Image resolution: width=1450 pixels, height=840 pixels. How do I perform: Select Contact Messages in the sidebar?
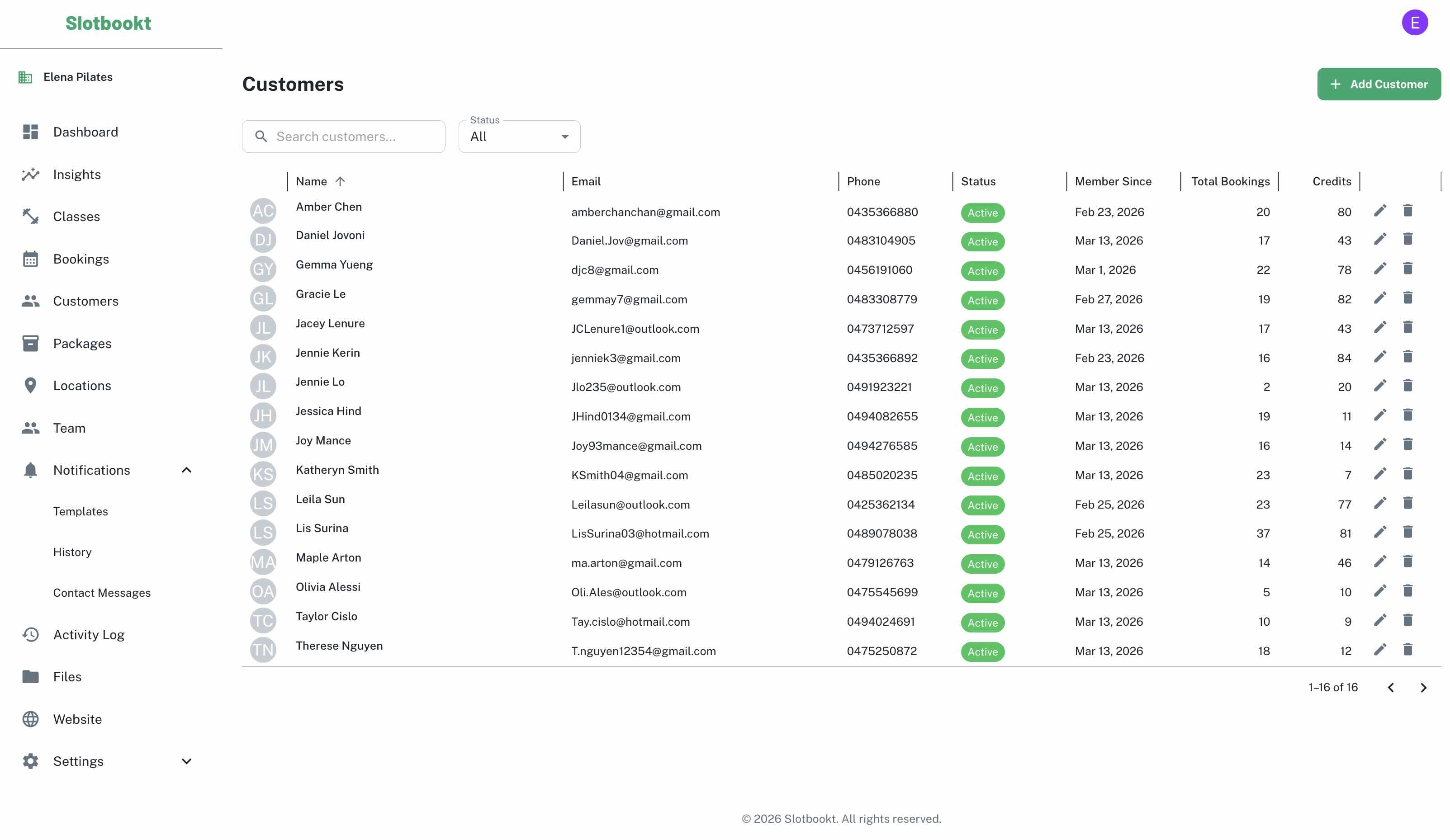tap(102, 593)
